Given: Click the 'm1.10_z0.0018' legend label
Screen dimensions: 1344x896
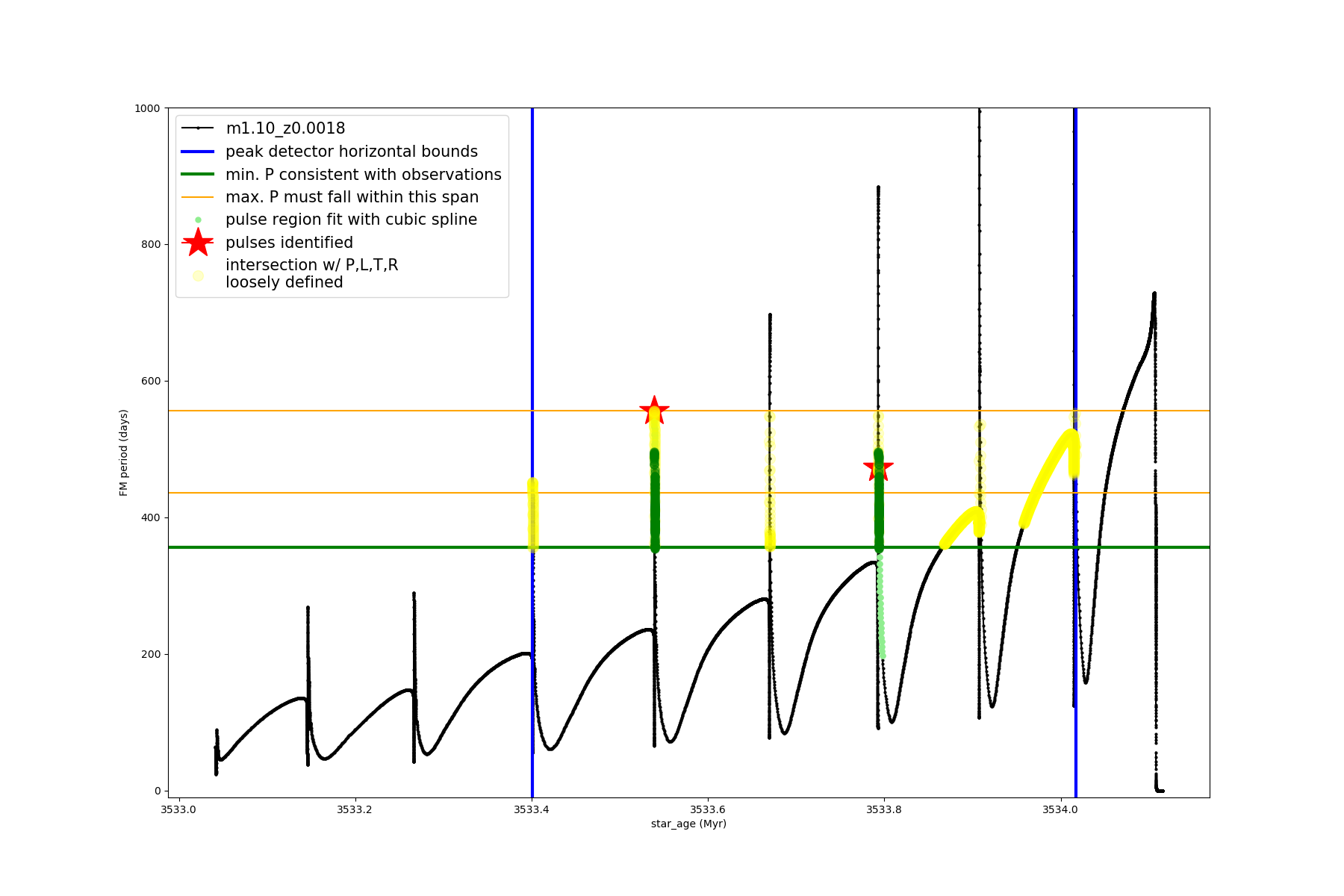Looking at the screenshot, I should point(285,128).
